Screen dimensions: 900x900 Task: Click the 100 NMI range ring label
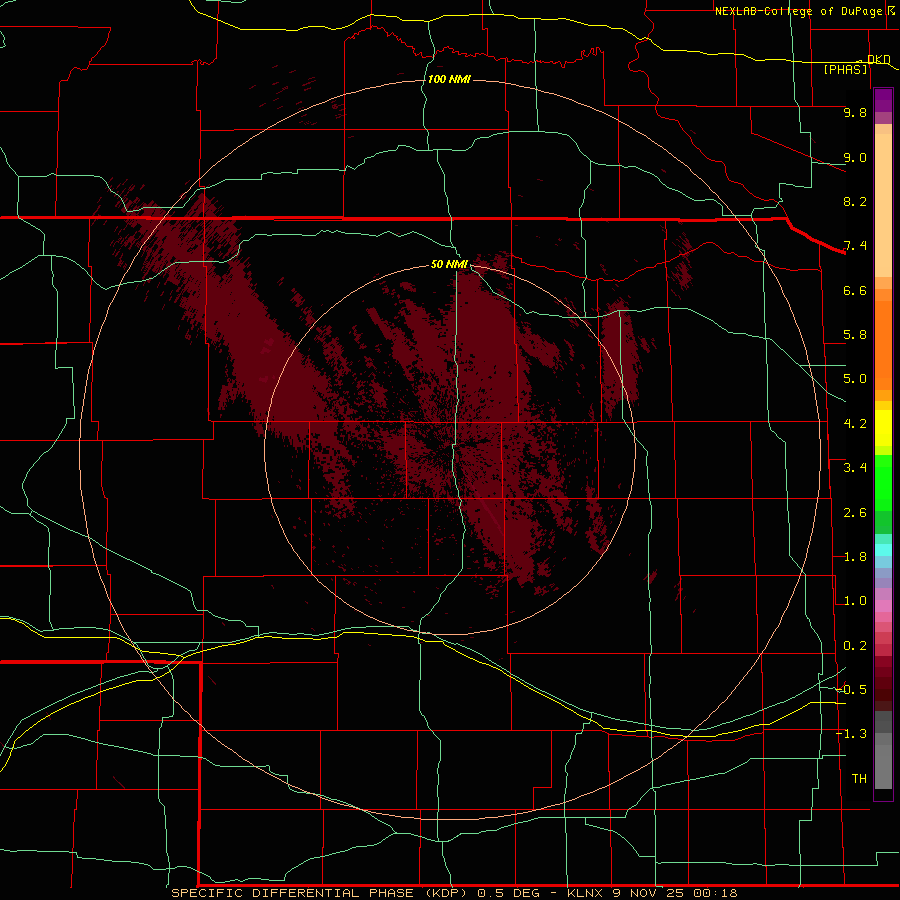coord(449,79)
